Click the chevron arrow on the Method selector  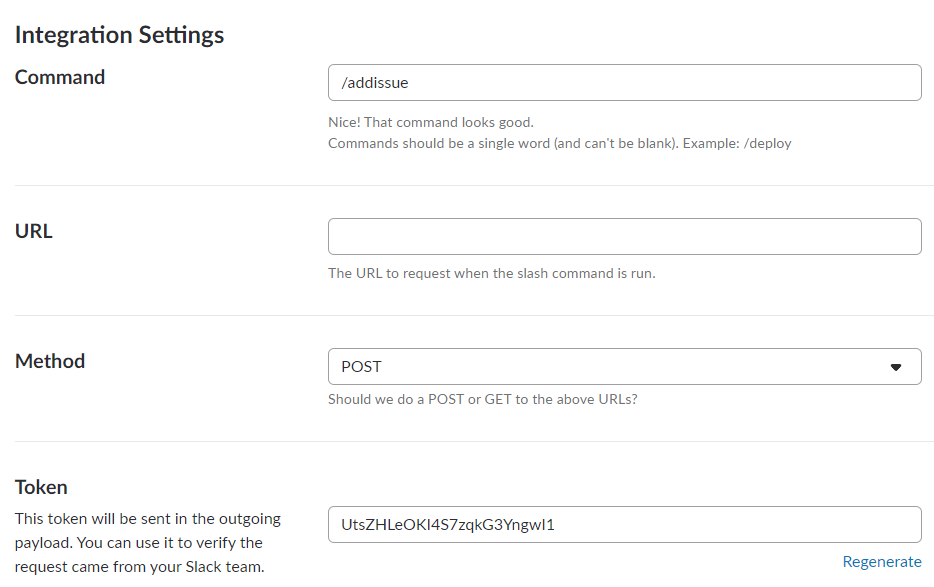click(x=897, y=366)
